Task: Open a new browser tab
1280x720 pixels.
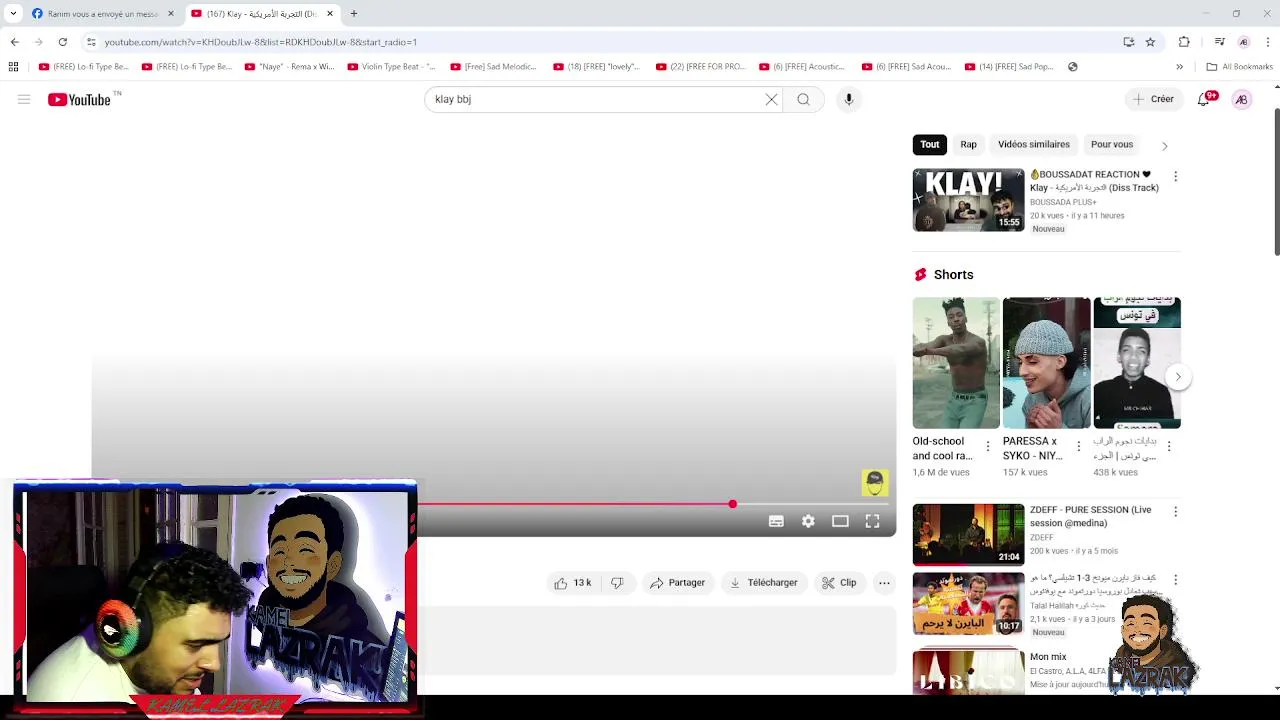Action: click(x=353, y=14)
